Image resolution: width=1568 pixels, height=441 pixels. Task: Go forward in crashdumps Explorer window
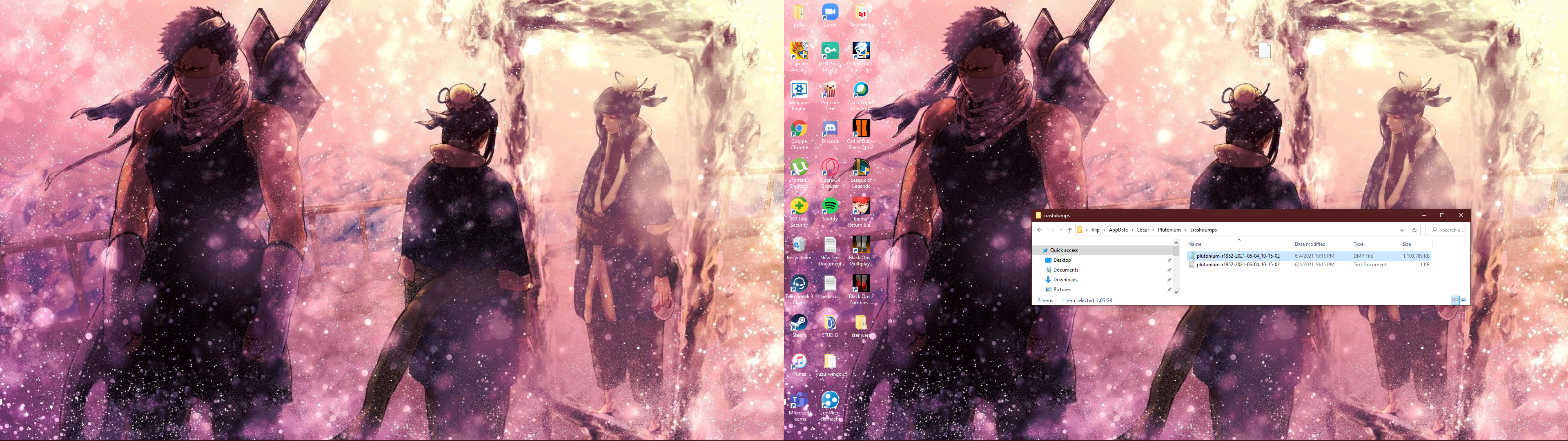click(x=1051, y=229)
